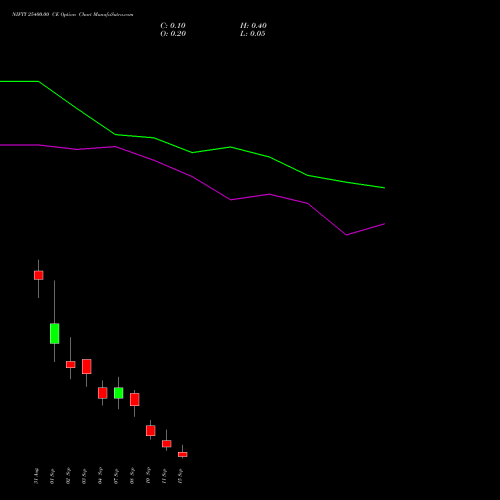Select the high value H: 0.40

click(253, 26)
